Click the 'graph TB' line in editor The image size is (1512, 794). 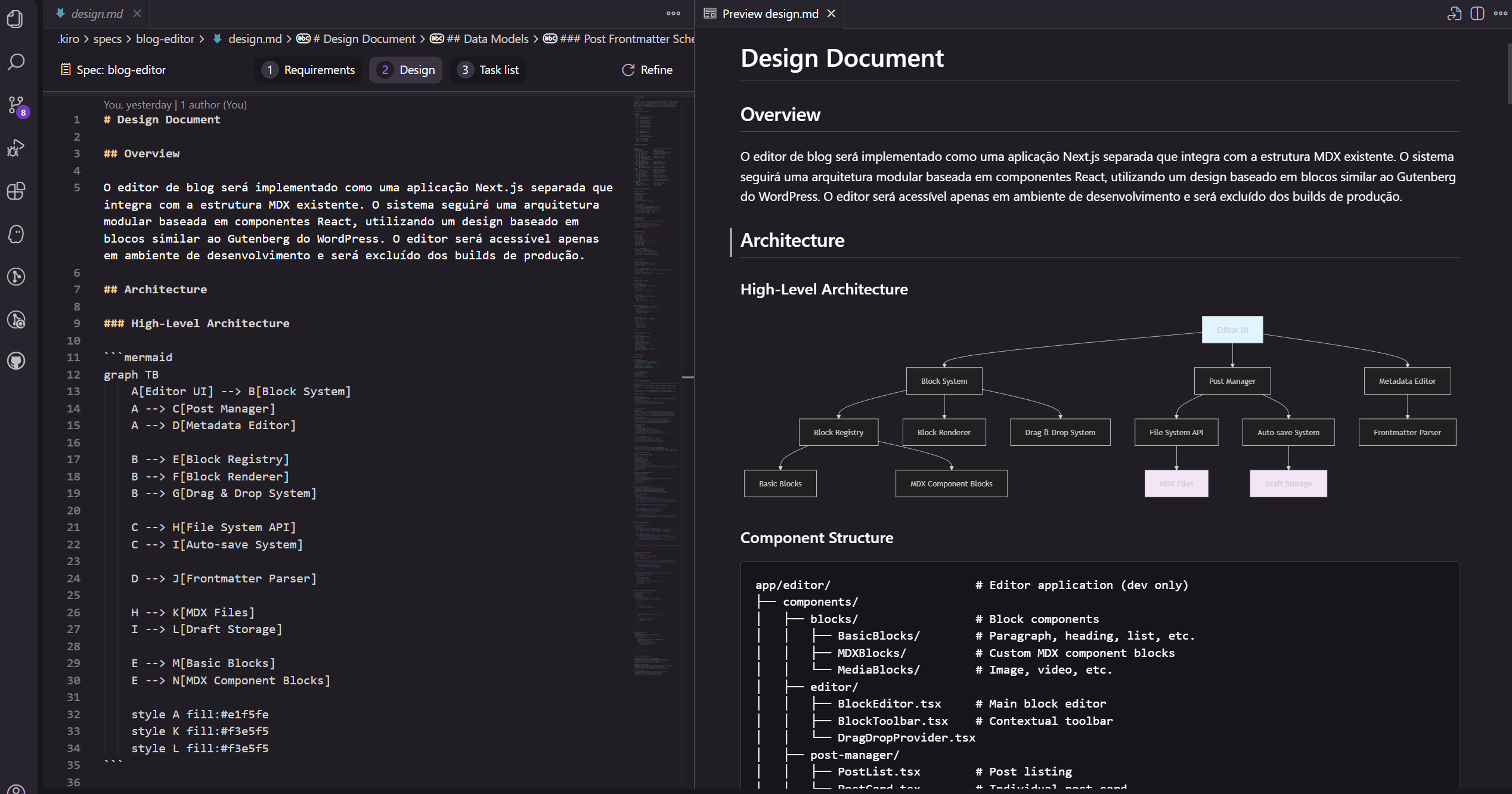[x=131, y=374]
